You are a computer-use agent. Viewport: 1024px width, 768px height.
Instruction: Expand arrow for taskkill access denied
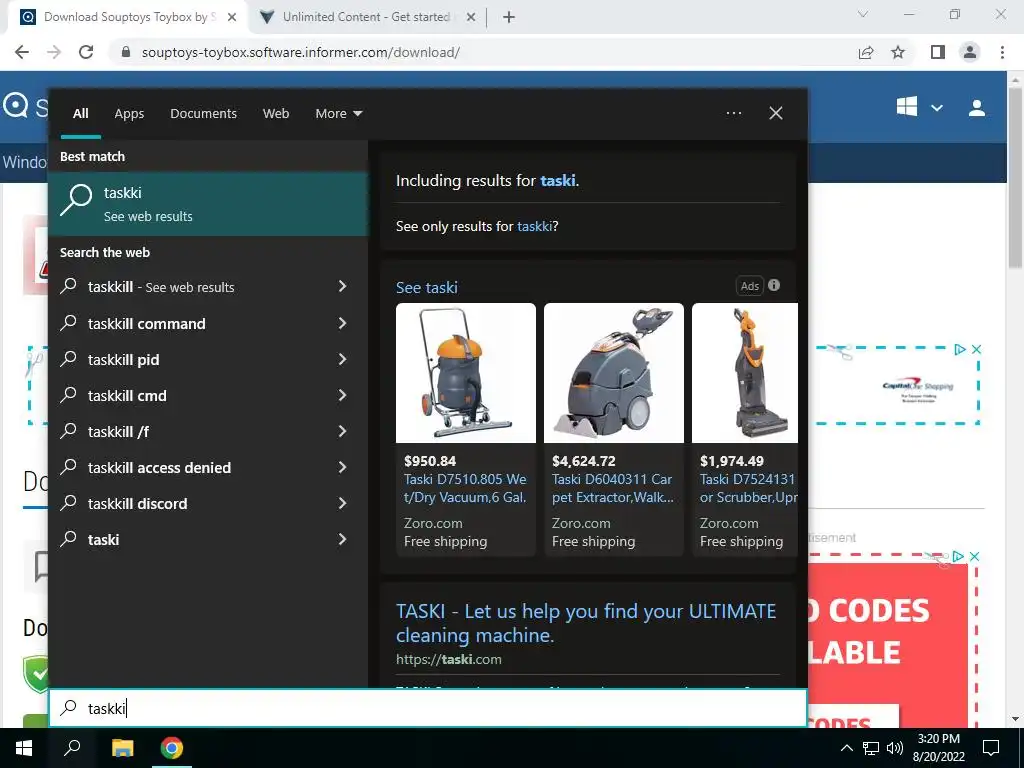pos(342,467)
